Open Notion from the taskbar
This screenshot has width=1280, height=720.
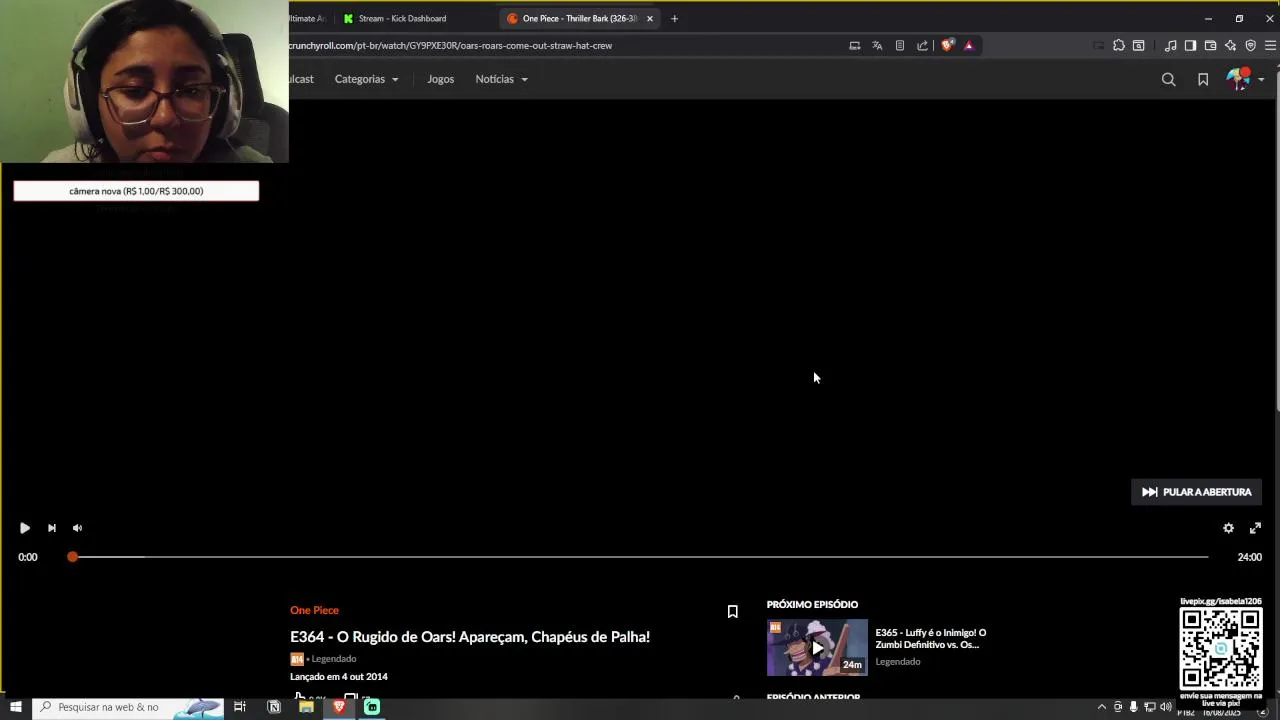point(274,707)
